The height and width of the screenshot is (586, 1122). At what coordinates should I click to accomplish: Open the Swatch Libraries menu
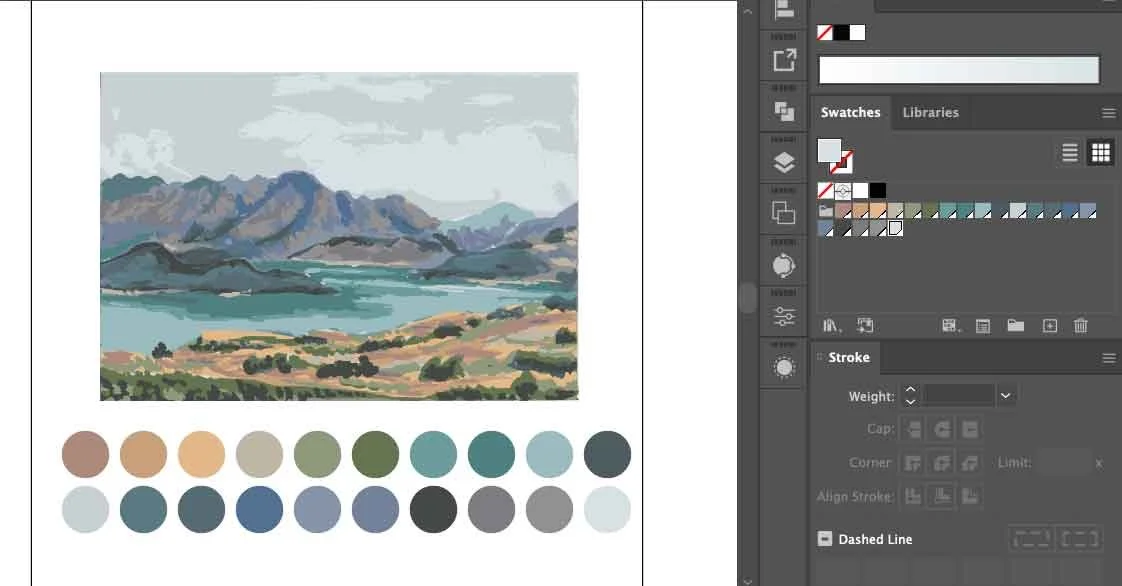click(829, 325)
